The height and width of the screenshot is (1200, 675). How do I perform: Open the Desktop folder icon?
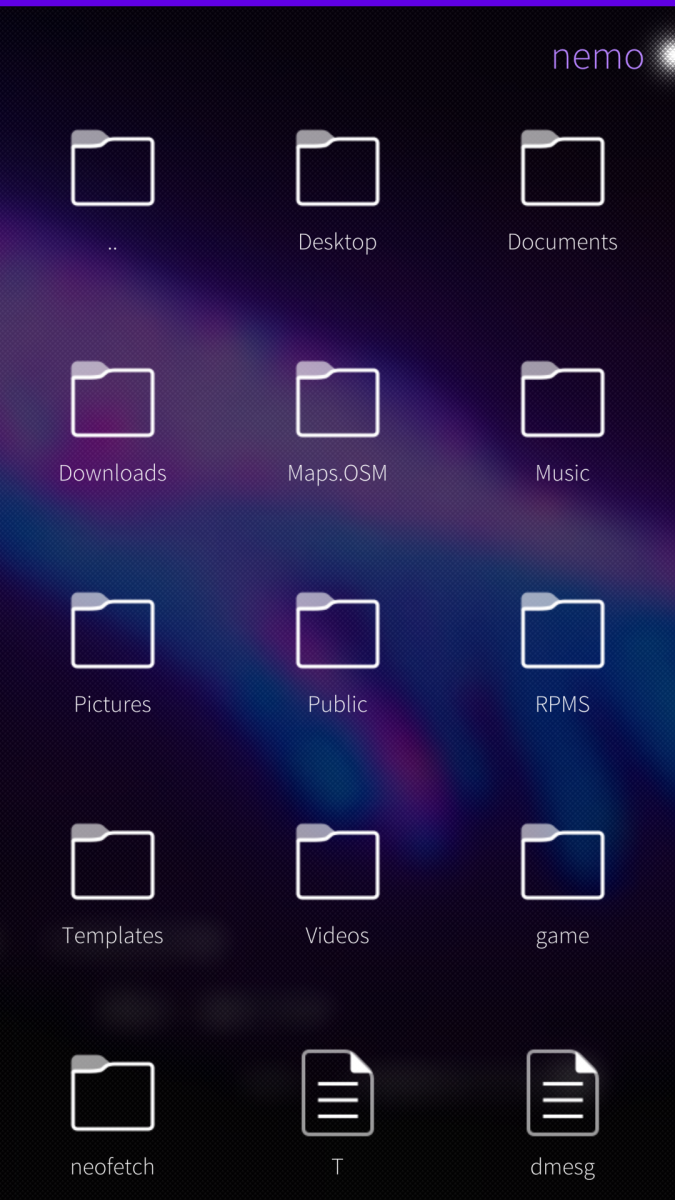(337, 169)
